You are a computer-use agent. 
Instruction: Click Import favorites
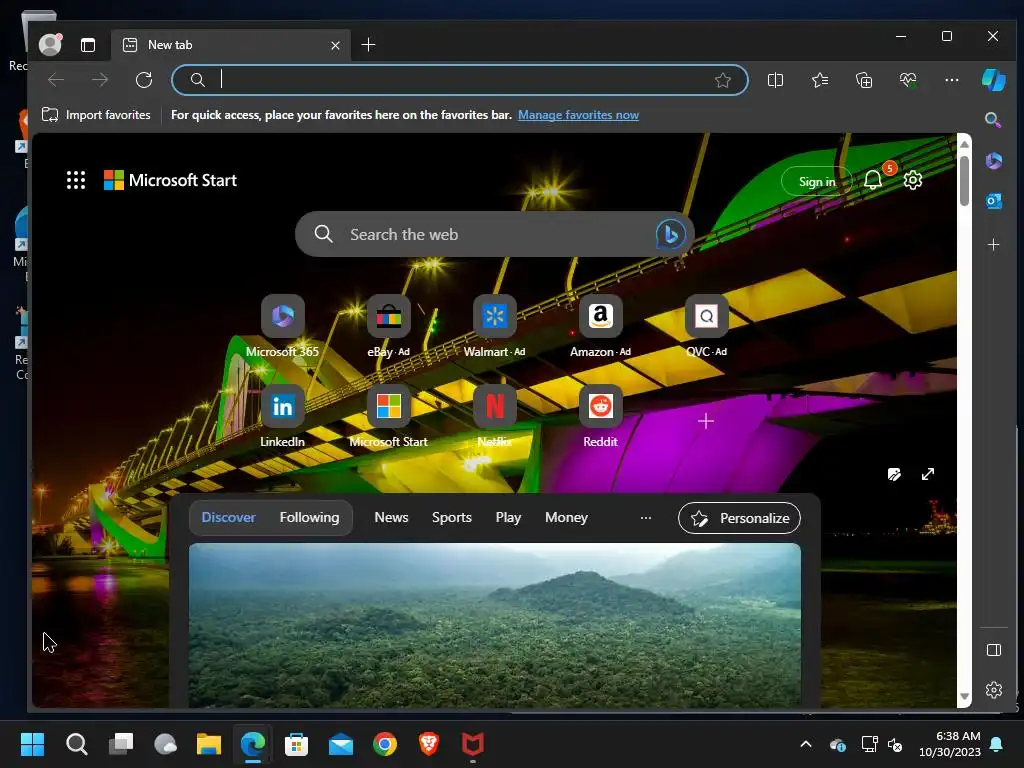point(96,115)
